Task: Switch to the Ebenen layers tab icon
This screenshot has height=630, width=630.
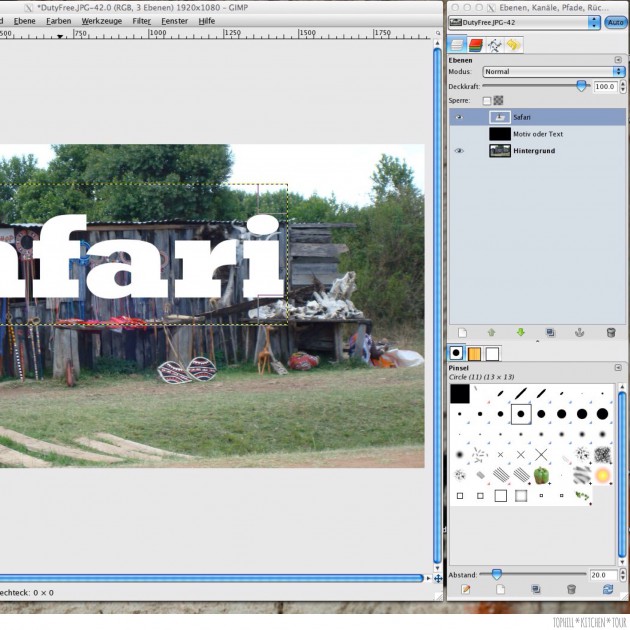Action: tap(457, 45)
